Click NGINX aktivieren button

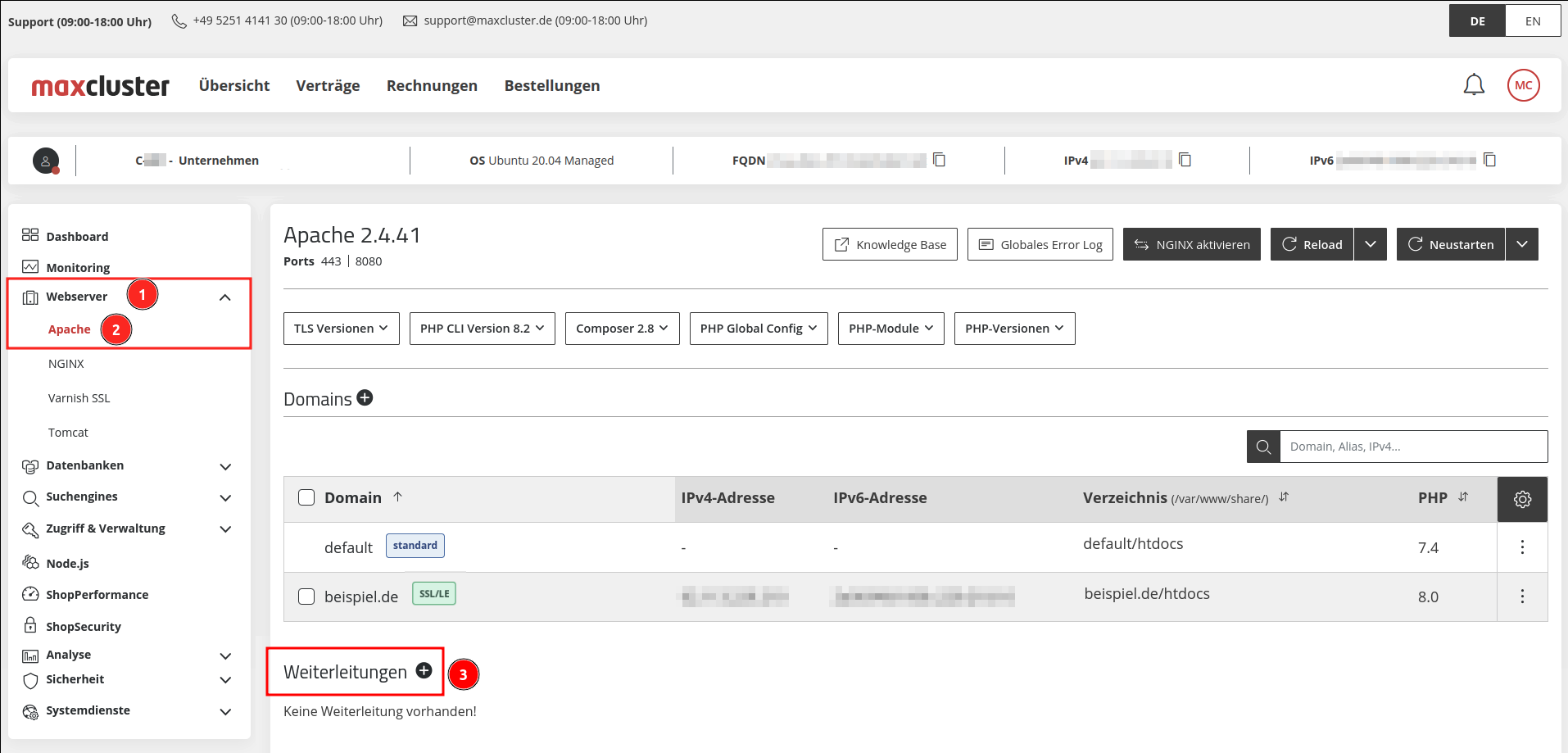point(1192,244)
